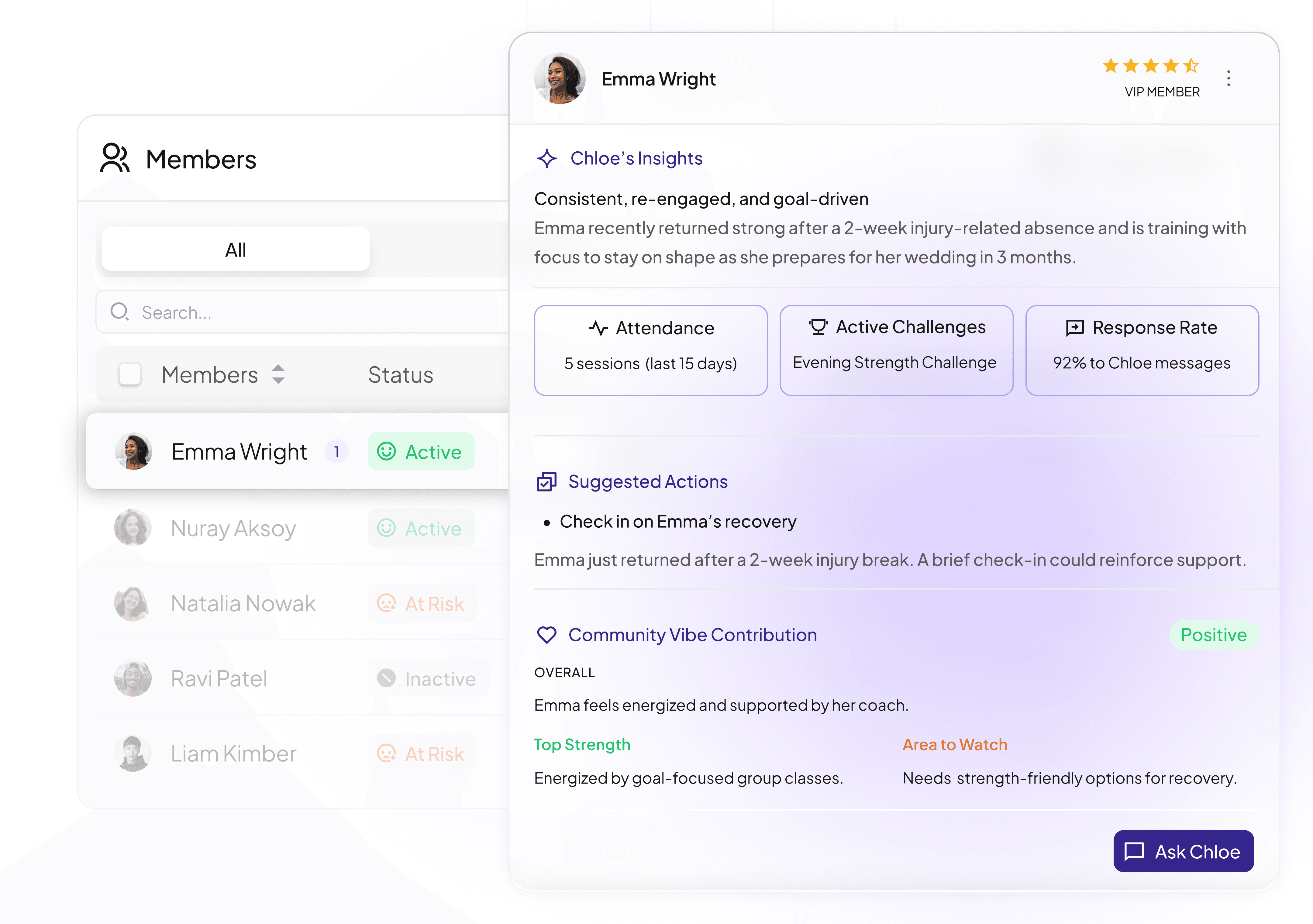Select Ravi Patel's Inactive status badge
The width and height of the screenshot is (1313, 924).
[428, 679]
